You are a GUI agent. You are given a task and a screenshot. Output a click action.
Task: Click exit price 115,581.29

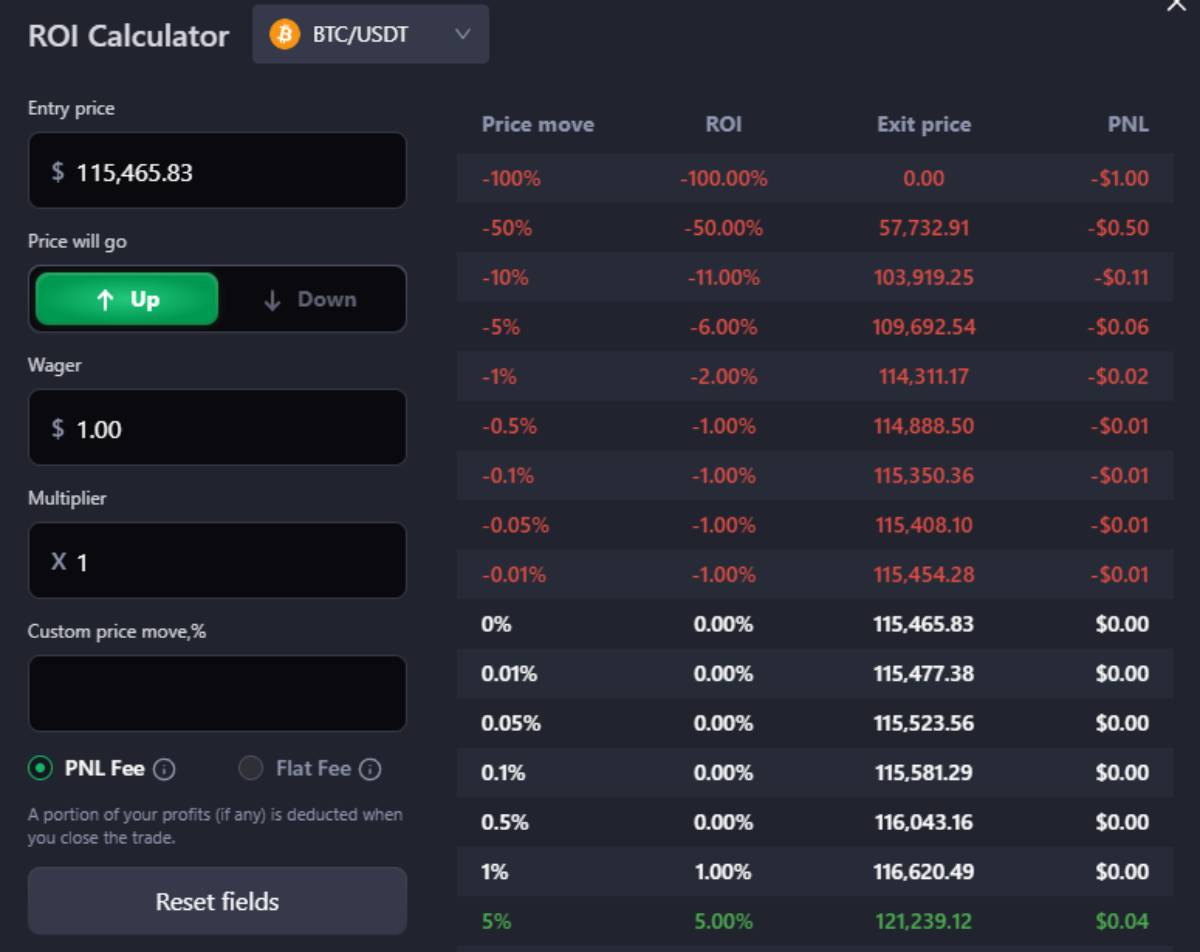tap(924, 773)
